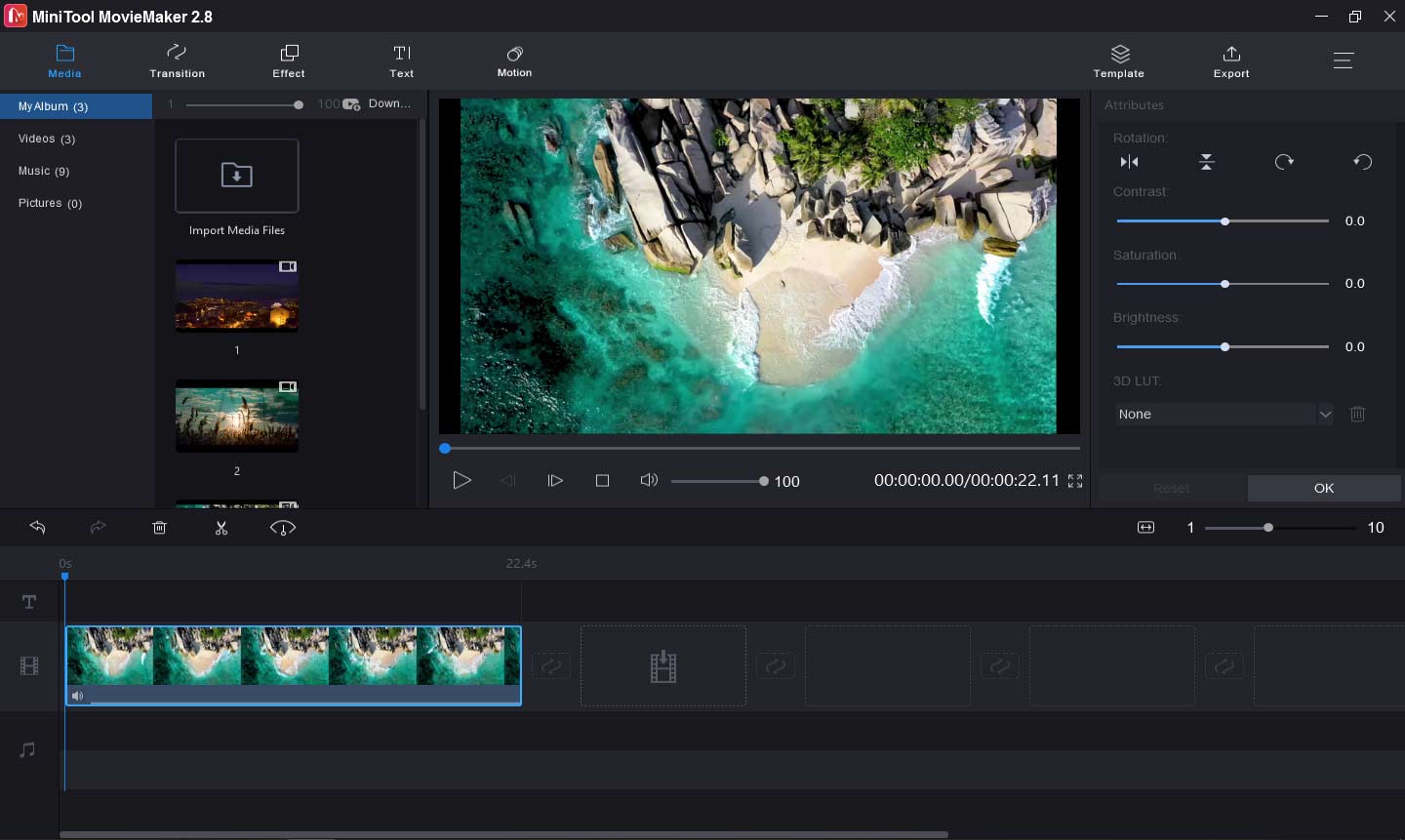Screen dimensions: 1405x840
Task: Rotate the clip clockwise
Action: (1284, 161)
